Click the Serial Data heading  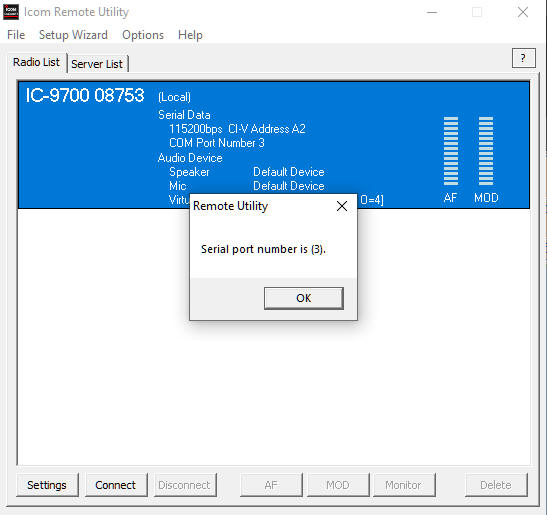[184, 115]
